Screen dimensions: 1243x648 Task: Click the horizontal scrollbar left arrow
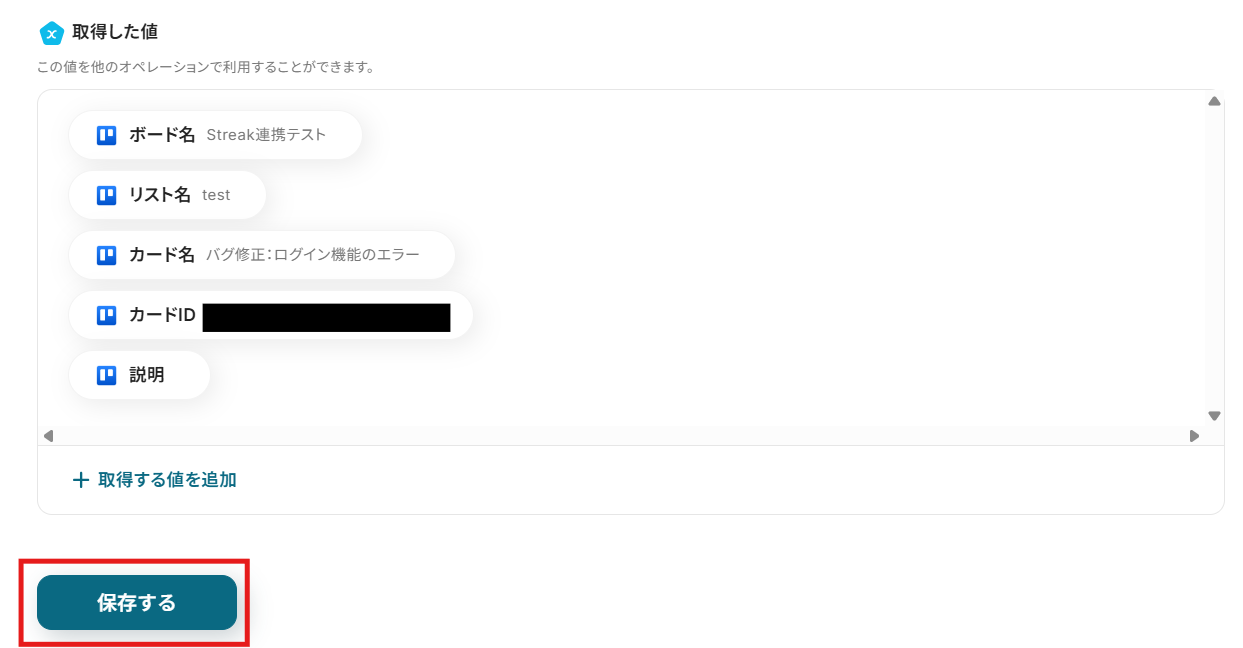tap(48, 436)
